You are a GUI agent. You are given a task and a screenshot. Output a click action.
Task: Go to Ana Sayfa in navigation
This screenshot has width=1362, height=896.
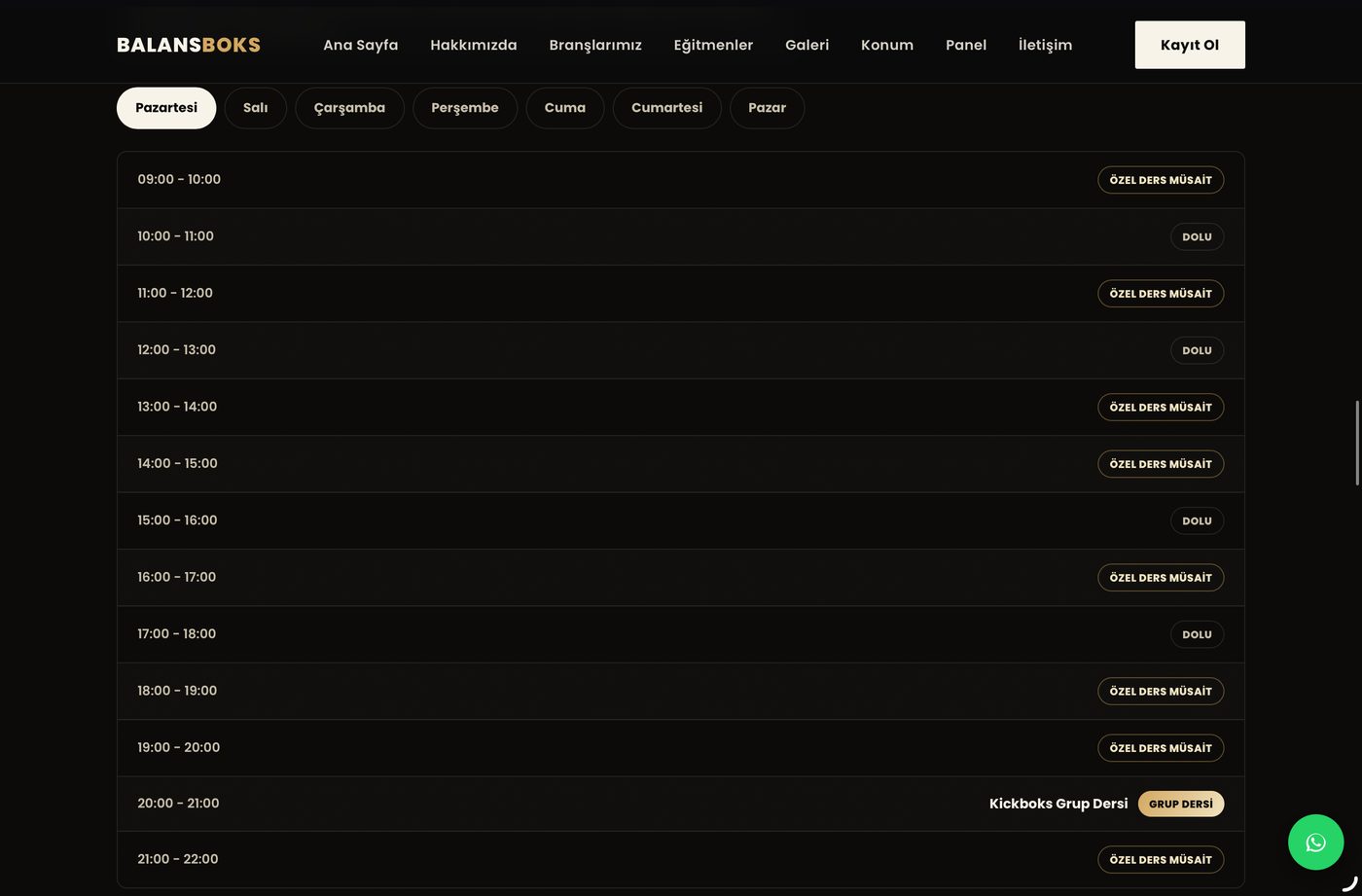pyautogui.click(x=361, y=45)
